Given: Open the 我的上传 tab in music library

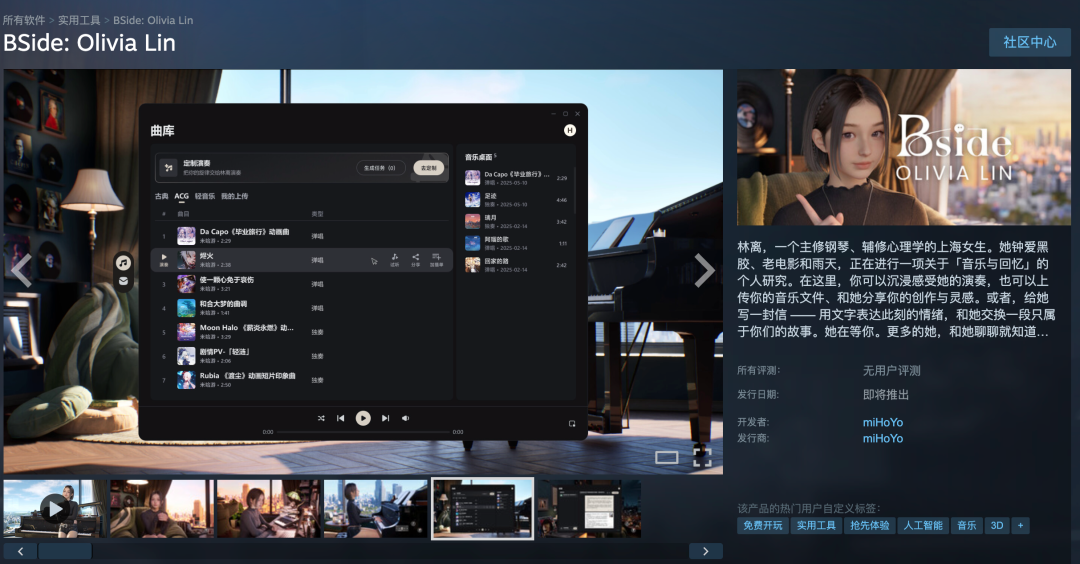Looking at the screenshot, I should click(234, 196).
